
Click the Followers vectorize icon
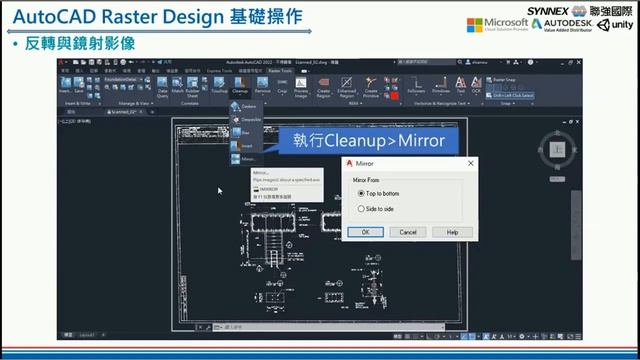tap(416, 85)
